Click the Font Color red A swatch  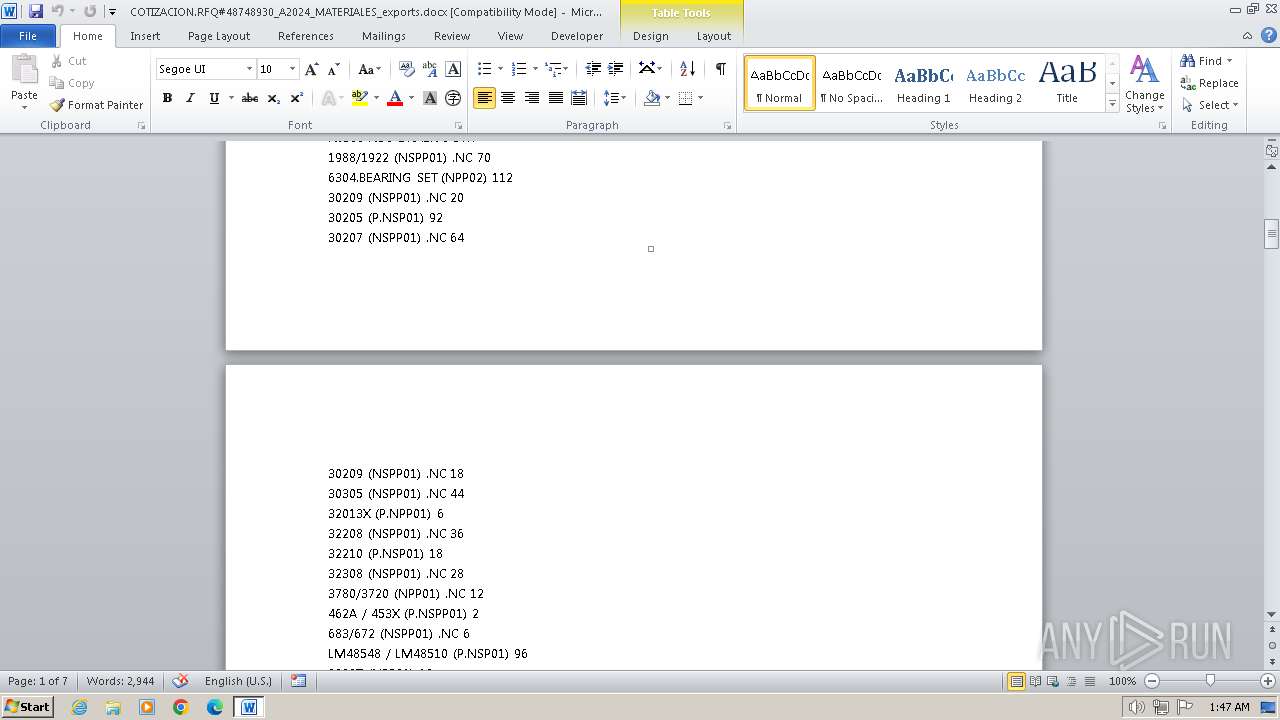(395, 98)
